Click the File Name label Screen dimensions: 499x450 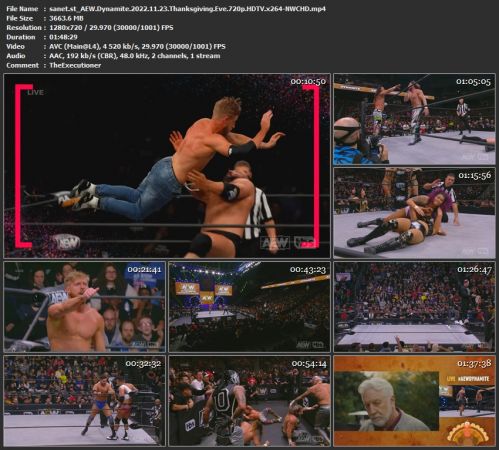[22, 9]
